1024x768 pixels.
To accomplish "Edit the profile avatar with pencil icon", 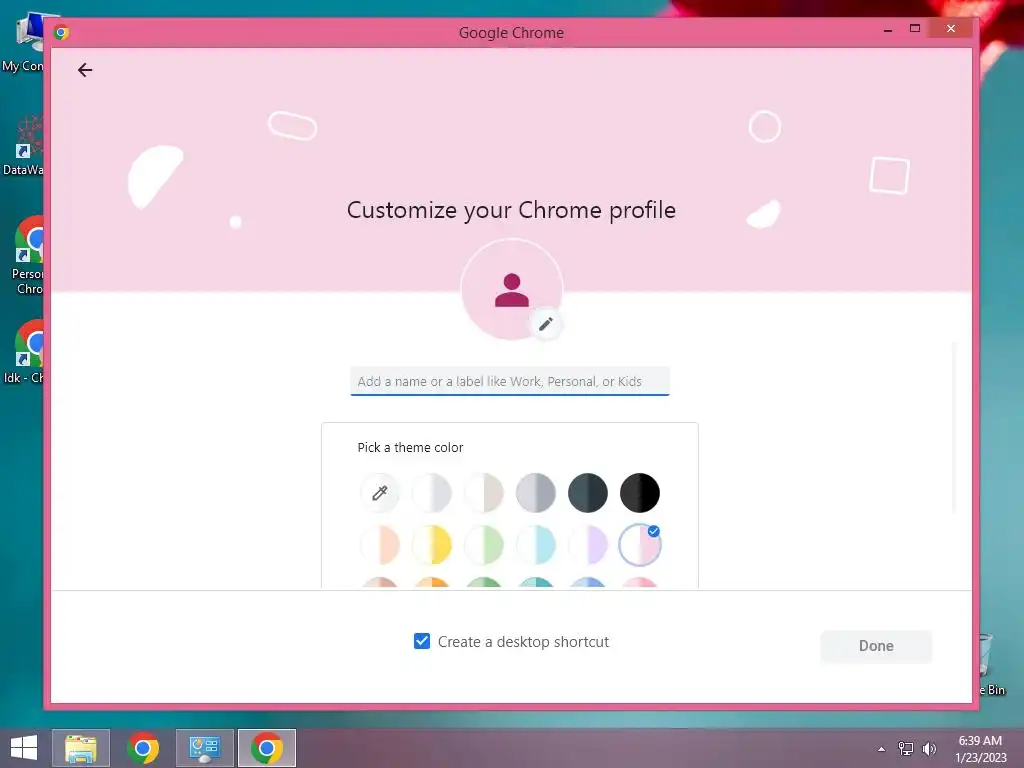I will click(x=546, y=324).
